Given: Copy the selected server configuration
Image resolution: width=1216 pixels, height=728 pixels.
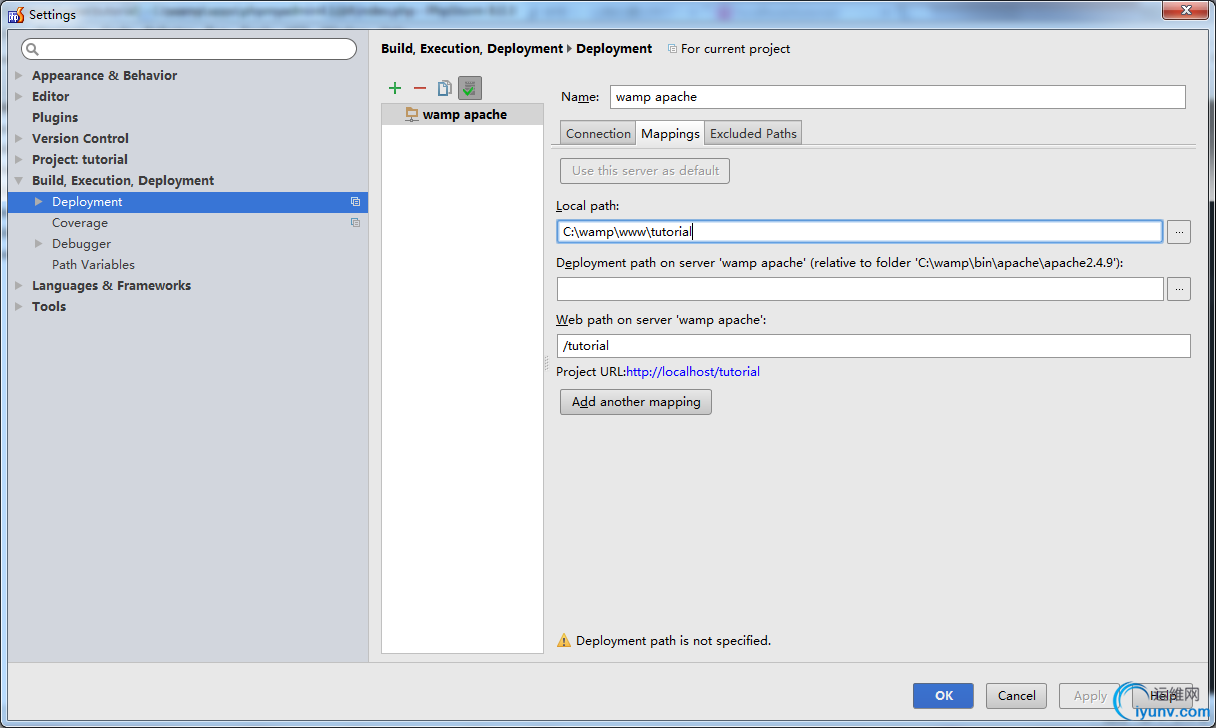Looking at the screenshot, I should click(445, 88).
